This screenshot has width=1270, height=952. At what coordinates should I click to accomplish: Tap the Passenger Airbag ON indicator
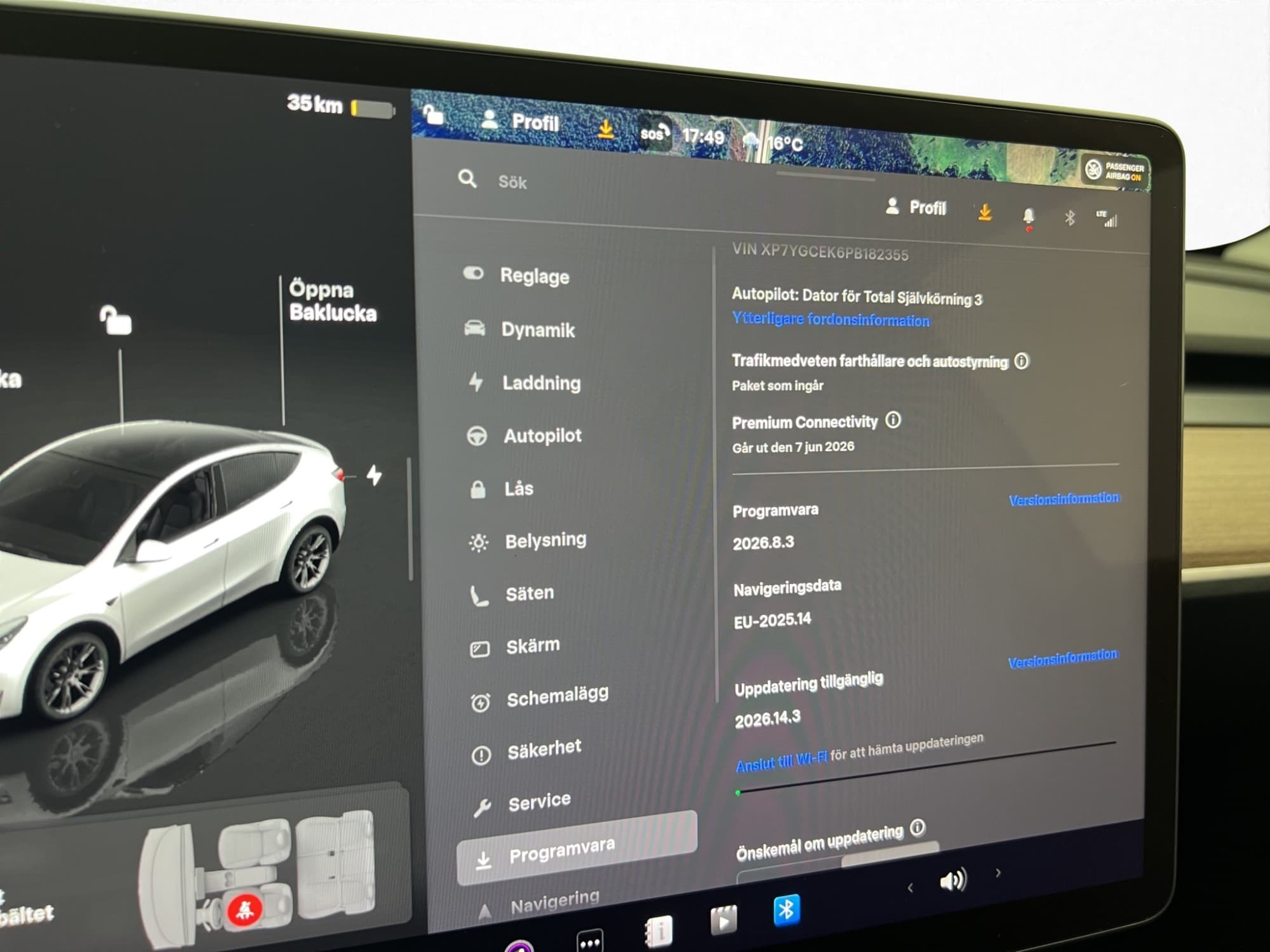tap(1116, 171)
